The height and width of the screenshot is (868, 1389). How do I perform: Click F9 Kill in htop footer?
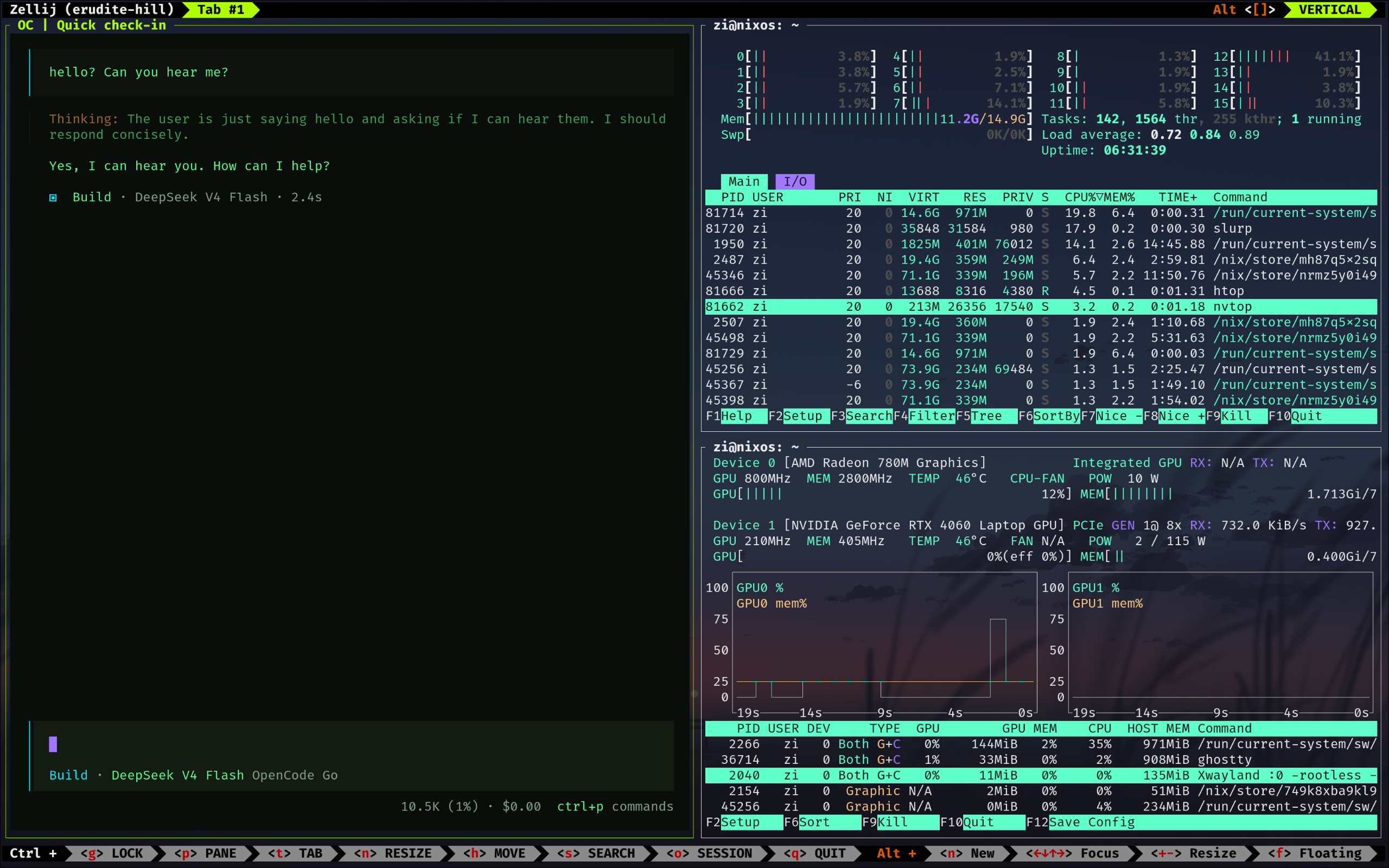(x=1237, y=416)
